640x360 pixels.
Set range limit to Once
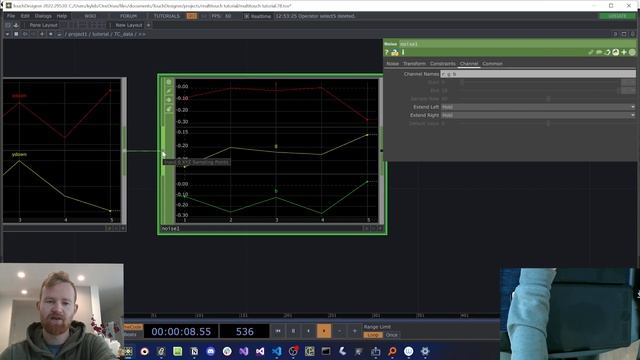coord(391,335)
